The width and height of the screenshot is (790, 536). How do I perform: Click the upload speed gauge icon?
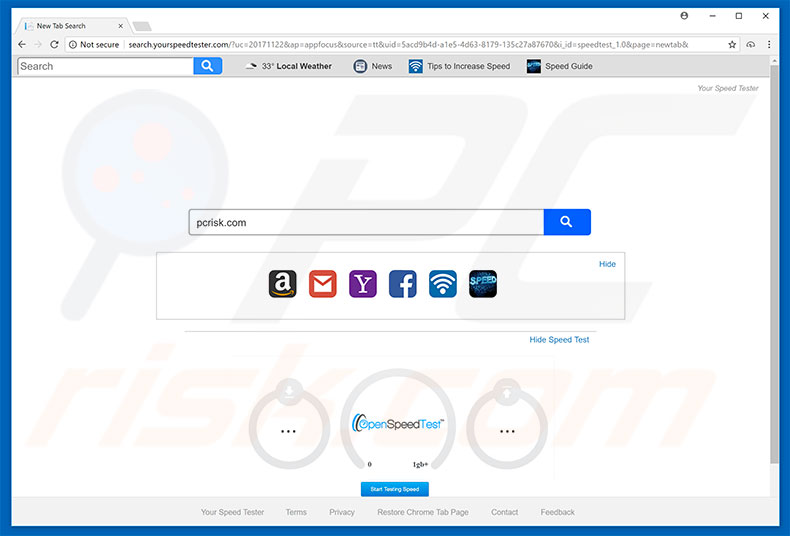507,391
